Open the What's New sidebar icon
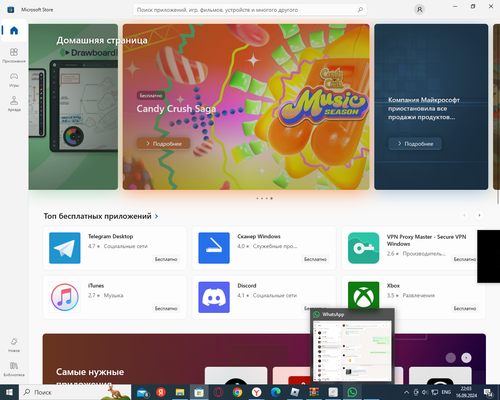500x400 pixels. [14, 345]
